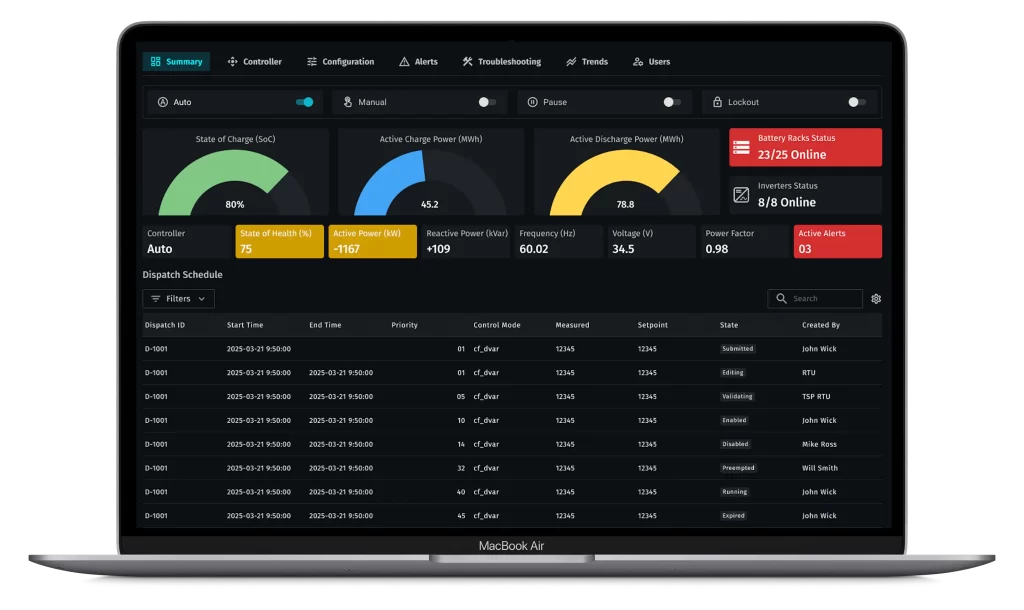This screenshot has height=610, width=1024.
Task: Click the Auto mode 'A' icon
Action: point(163,102)
